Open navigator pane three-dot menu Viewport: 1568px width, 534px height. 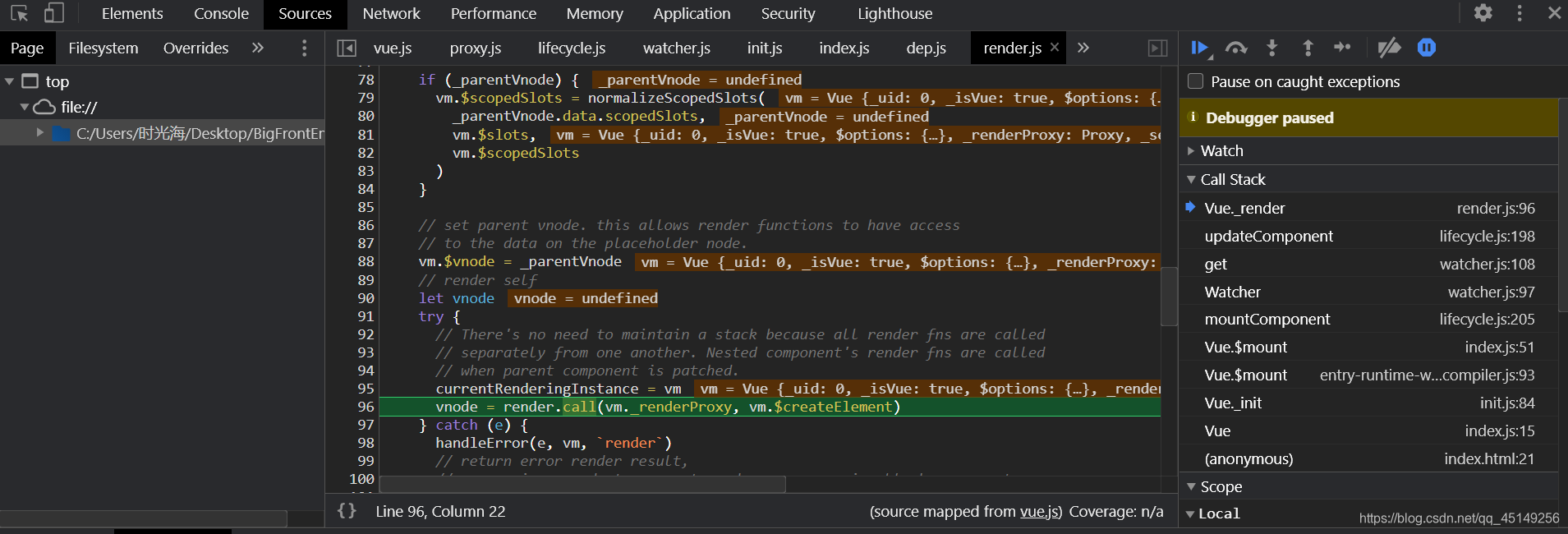(304, 48)
